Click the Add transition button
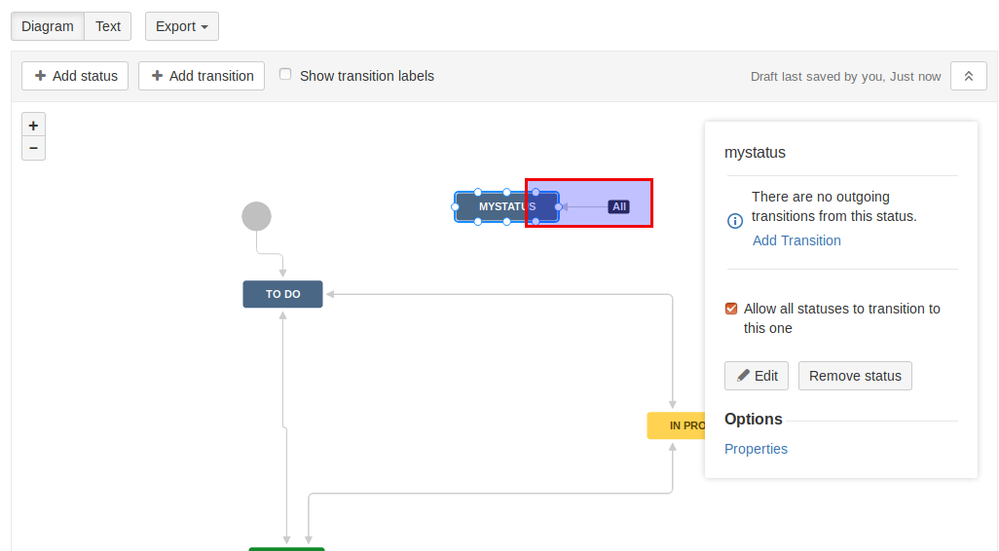 tap(201, 76)
